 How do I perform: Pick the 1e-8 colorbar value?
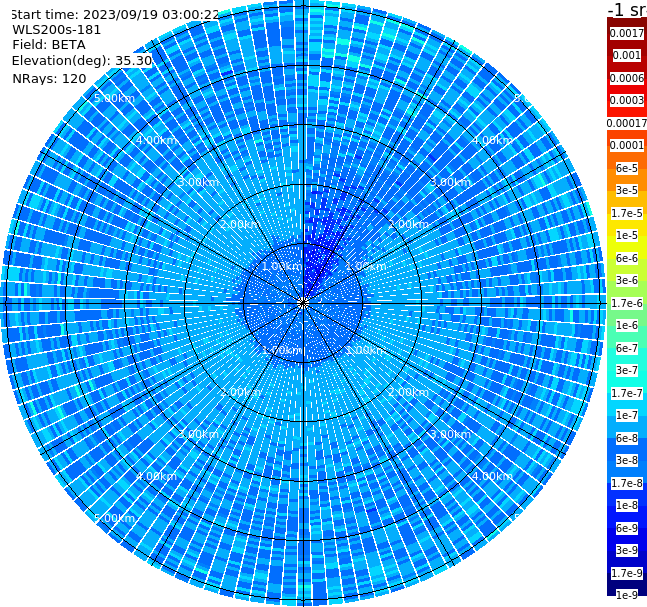[627, 505]
